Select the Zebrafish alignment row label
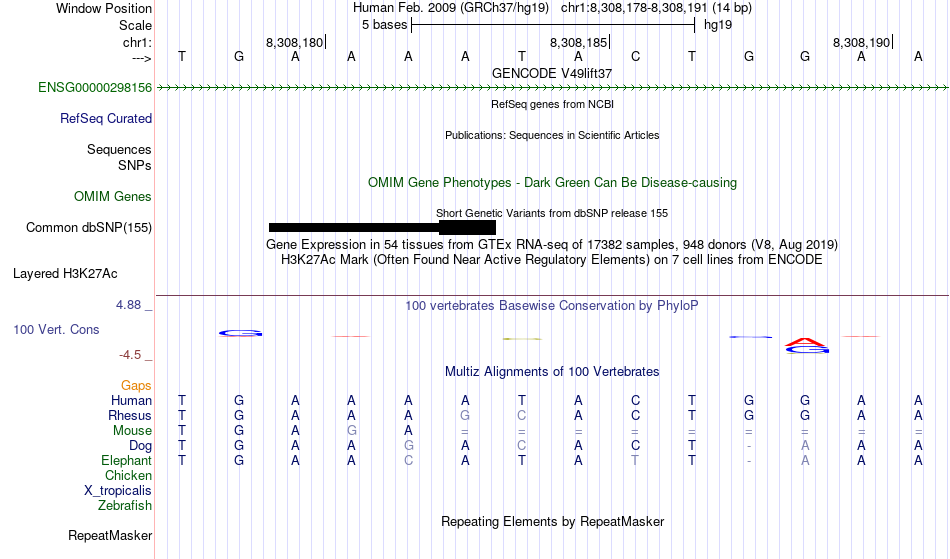The height and width of the screenshot is (559, 950). [125, 506]
